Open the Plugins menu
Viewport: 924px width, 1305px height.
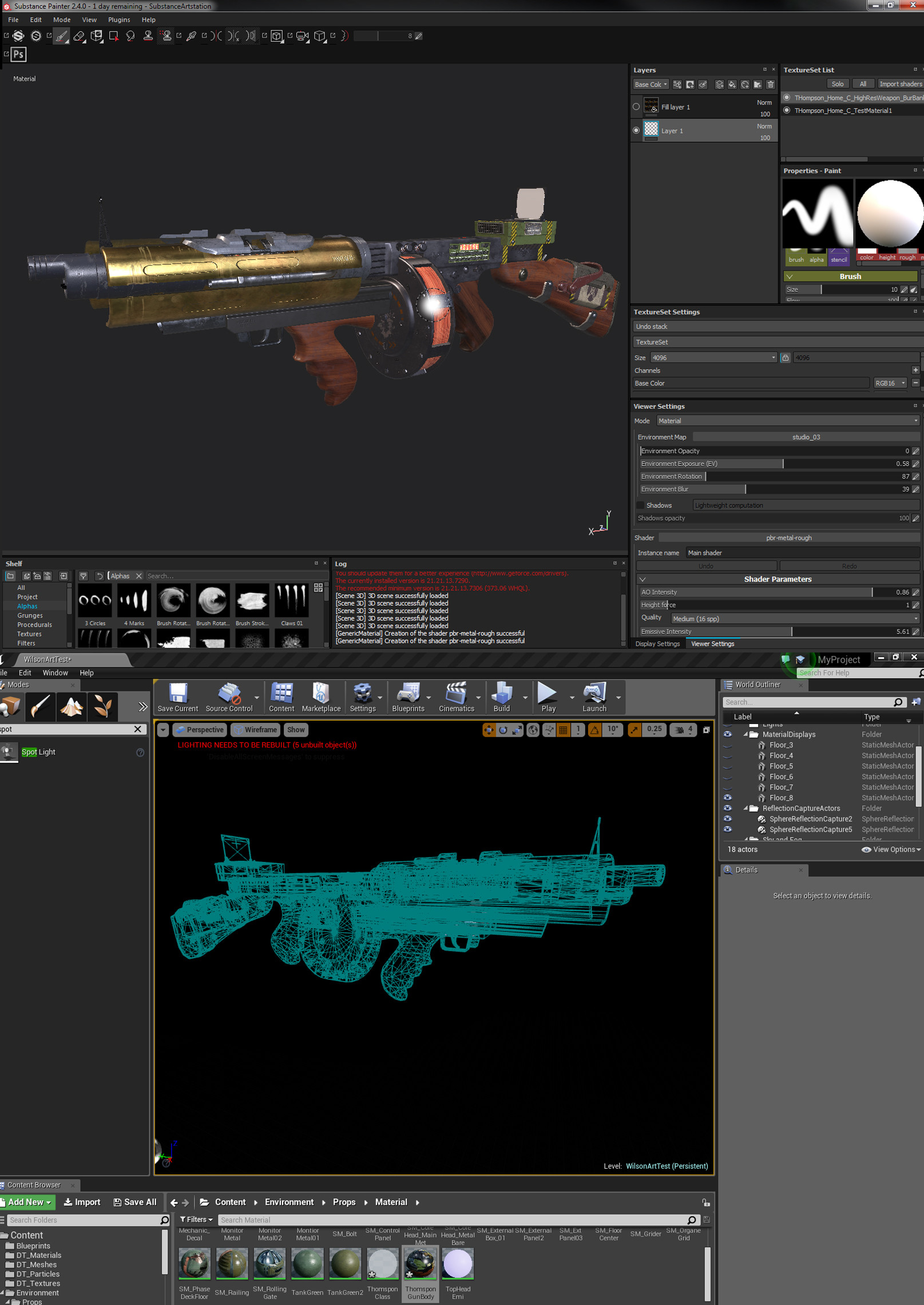pyautogui.click(x=119, y=19)
